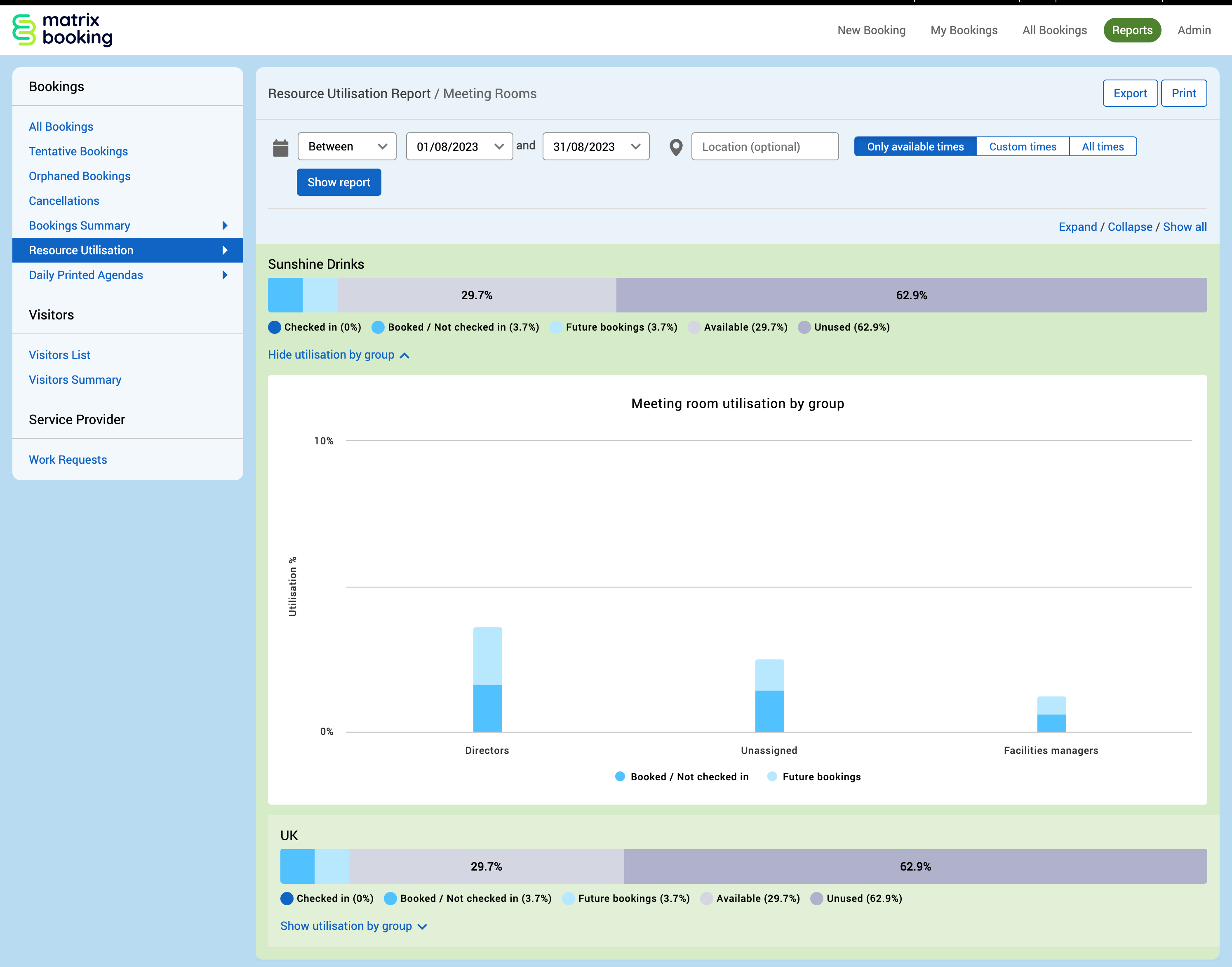Click the Location (optional) input field
Image resolution: width=1232 pixels, height=967 pixels.
[764, 147]
